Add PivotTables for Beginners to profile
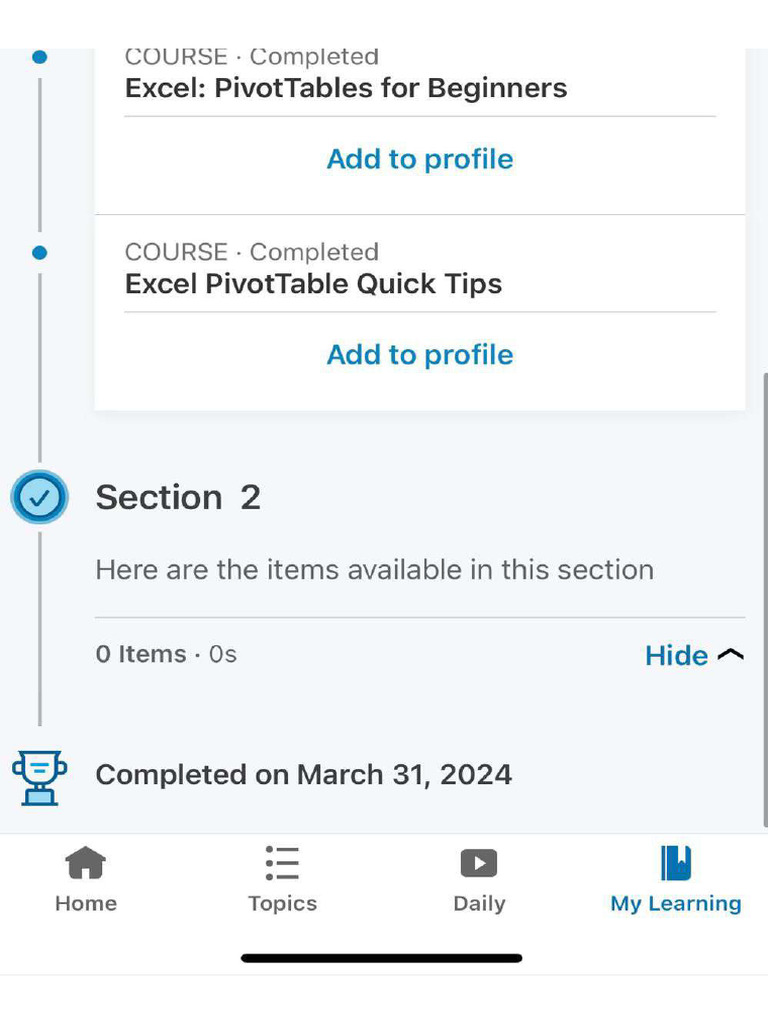Viewport: 768px width, 1024px height. click(420, 159)
